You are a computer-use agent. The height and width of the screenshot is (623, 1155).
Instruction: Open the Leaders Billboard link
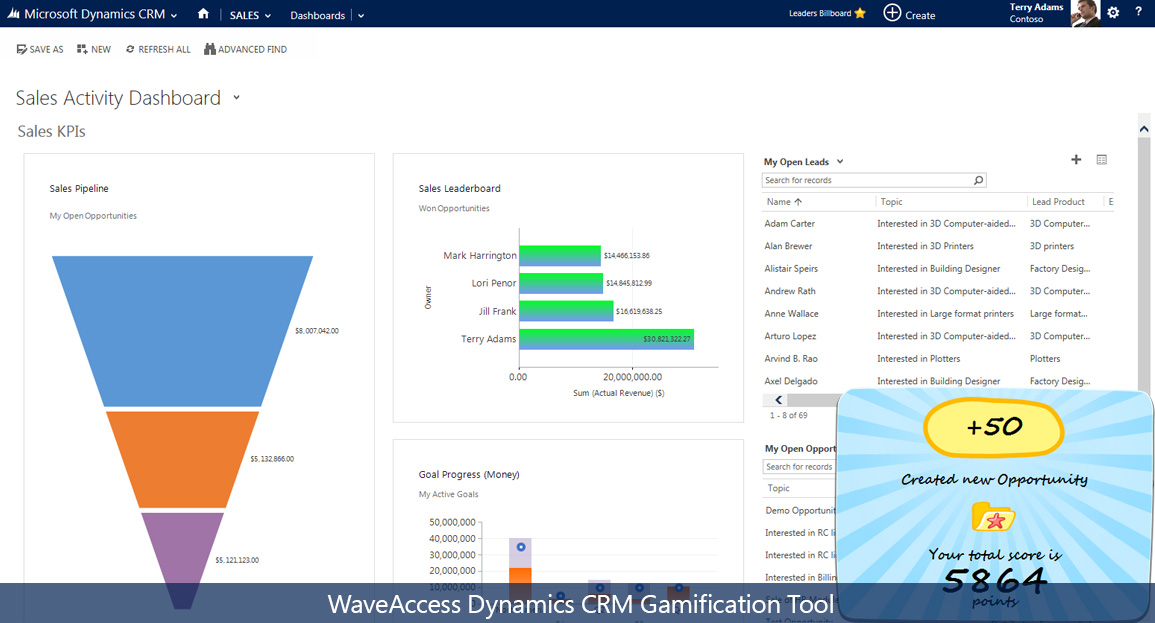(820, 13)
